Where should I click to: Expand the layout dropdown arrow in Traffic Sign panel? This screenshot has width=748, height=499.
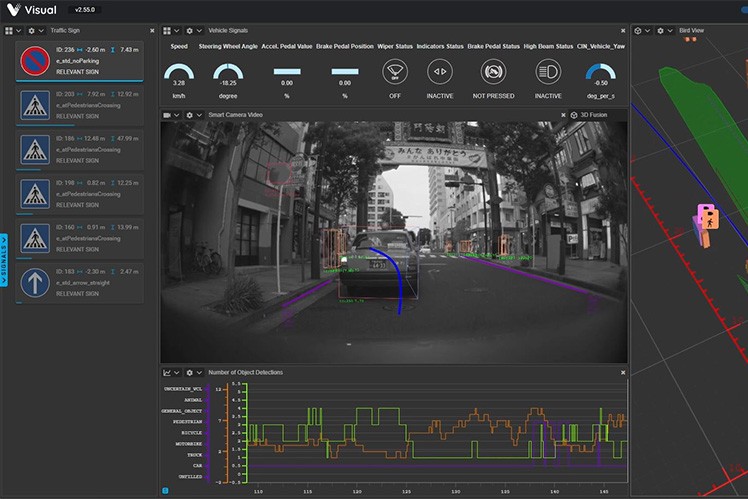[19, 31]
